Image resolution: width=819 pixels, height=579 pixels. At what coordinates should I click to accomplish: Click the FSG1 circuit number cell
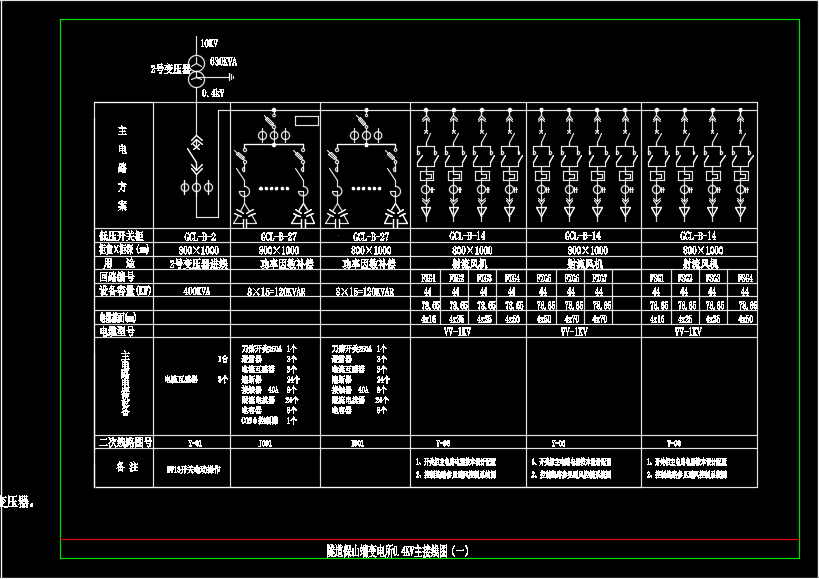[657, 278]
